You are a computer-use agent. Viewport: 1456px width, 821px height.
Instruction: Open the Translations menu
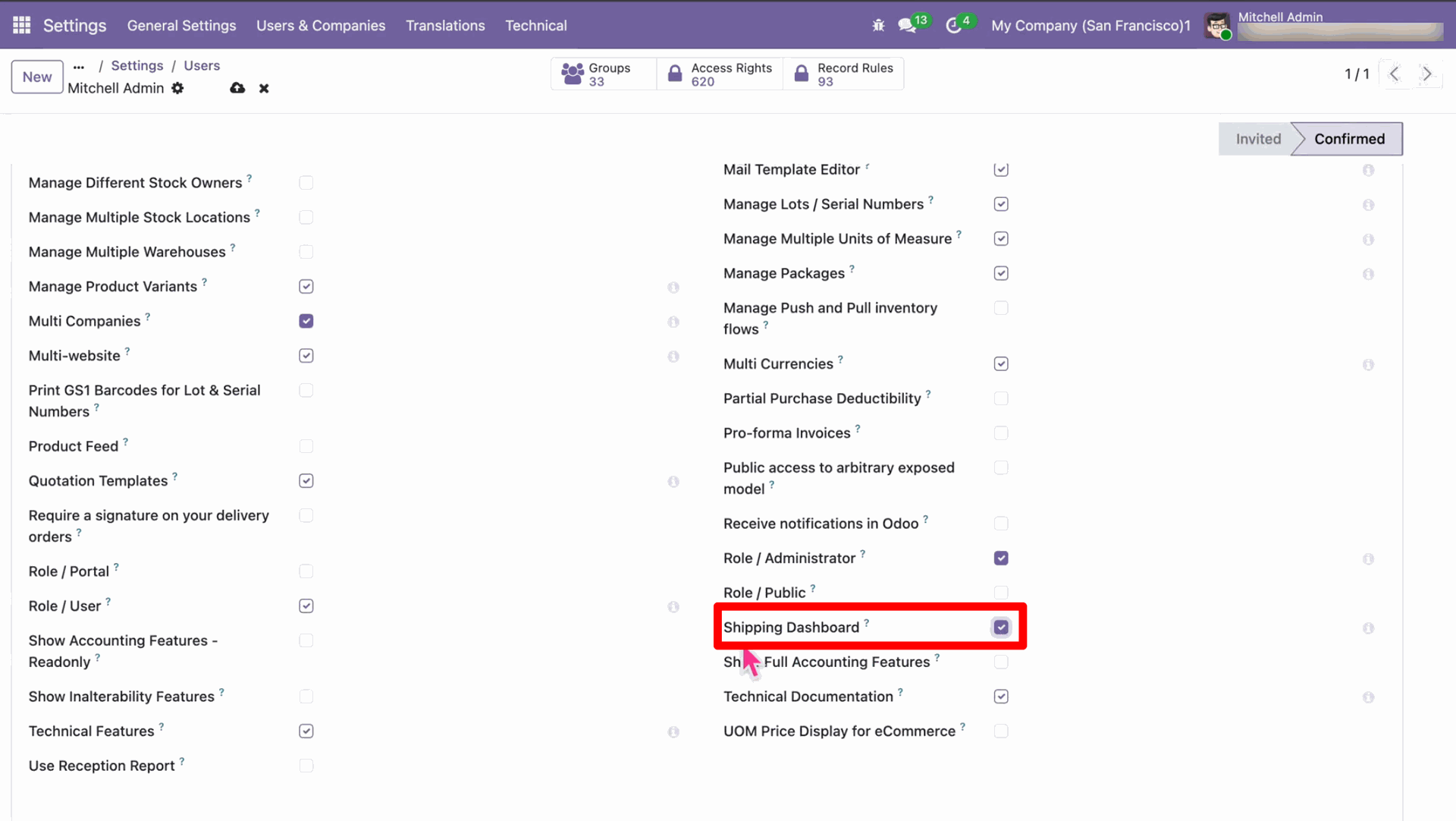pos(445,26)
